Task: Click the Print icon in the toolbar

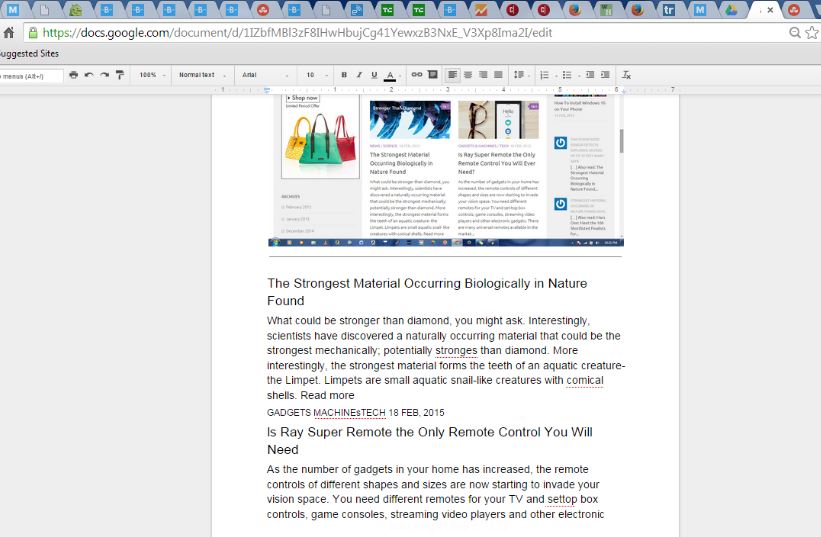Action: pos(73,75)
